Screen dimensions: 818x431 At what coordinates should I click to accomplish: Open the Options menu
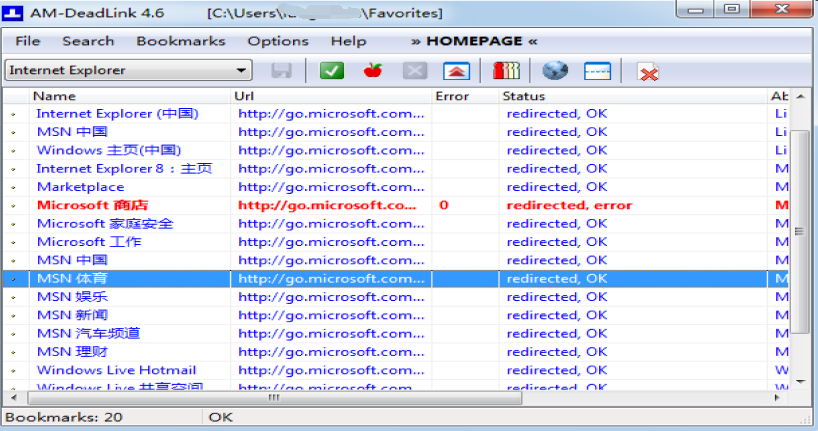(278, 41)
